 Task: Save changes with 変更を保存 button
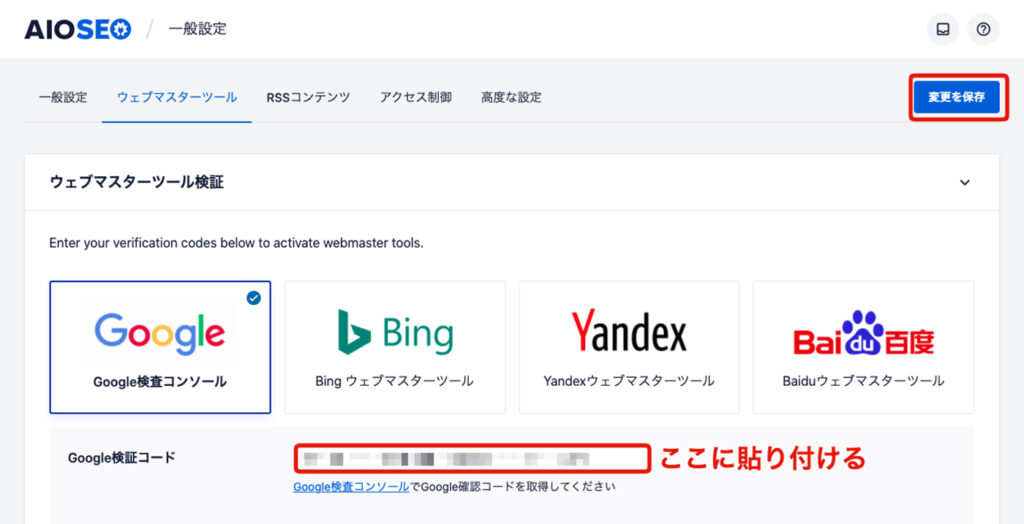tap(957, 97)
